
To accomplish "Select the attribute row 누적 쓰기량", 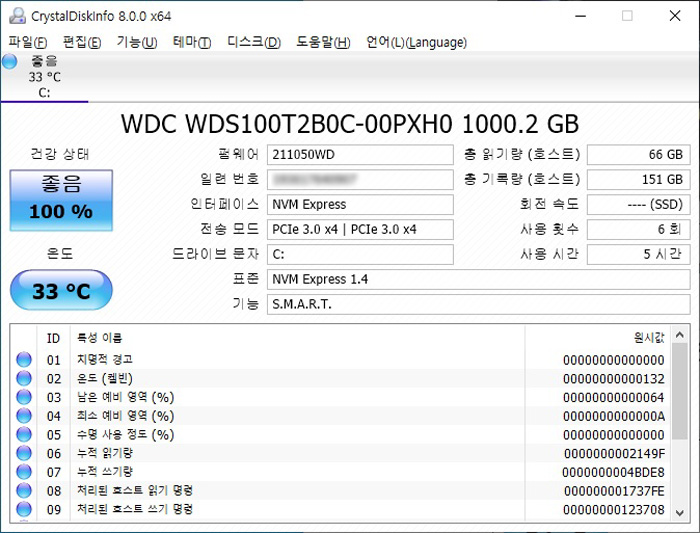I will 341,472.
